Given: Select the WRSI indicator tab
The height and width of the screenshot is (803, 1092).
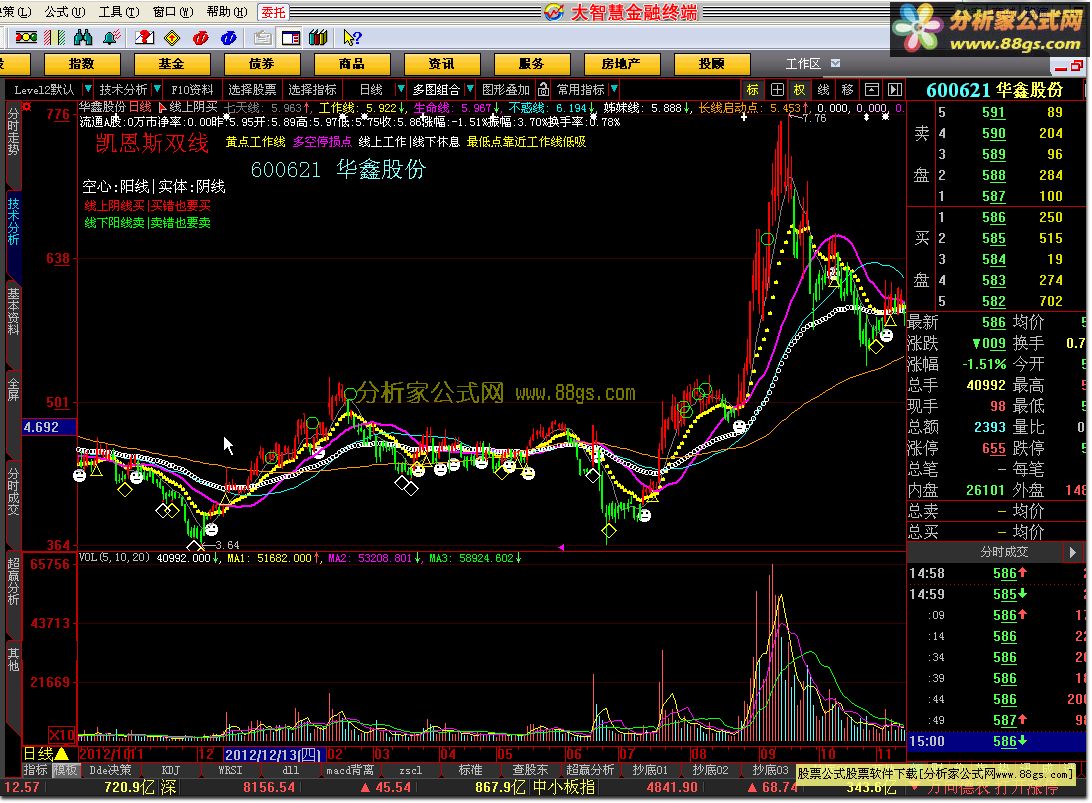Looking at the screenshot, I should coord(231,770).
